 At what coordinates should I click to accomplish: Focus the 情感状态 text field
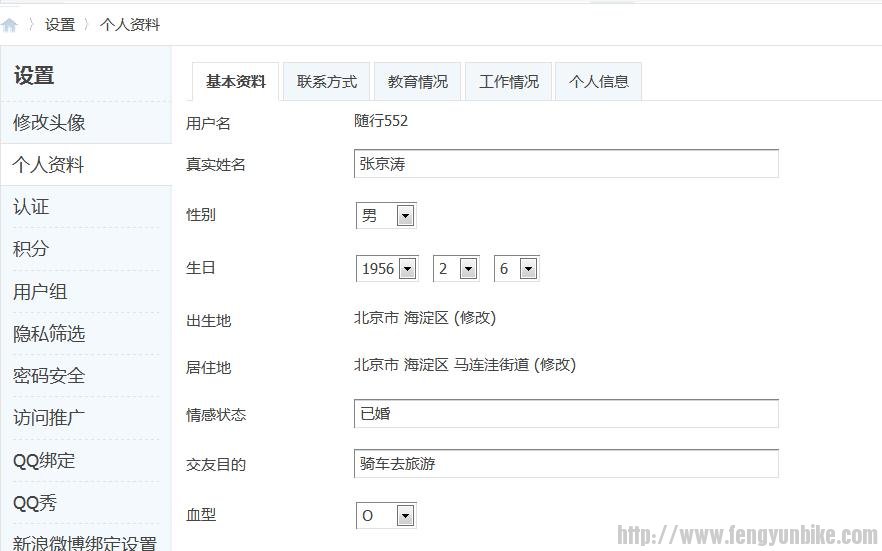pyautogui.click(x=566, y=414)
